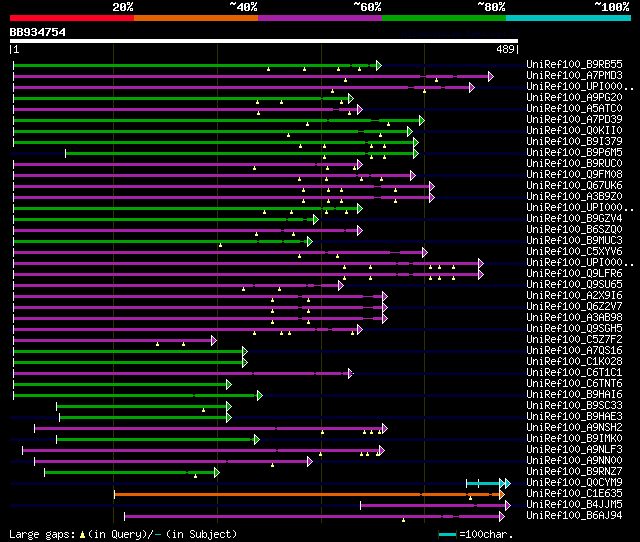
Task: Select the UniRef100_B9P6M5 label
Action: [x=574, y=153]
